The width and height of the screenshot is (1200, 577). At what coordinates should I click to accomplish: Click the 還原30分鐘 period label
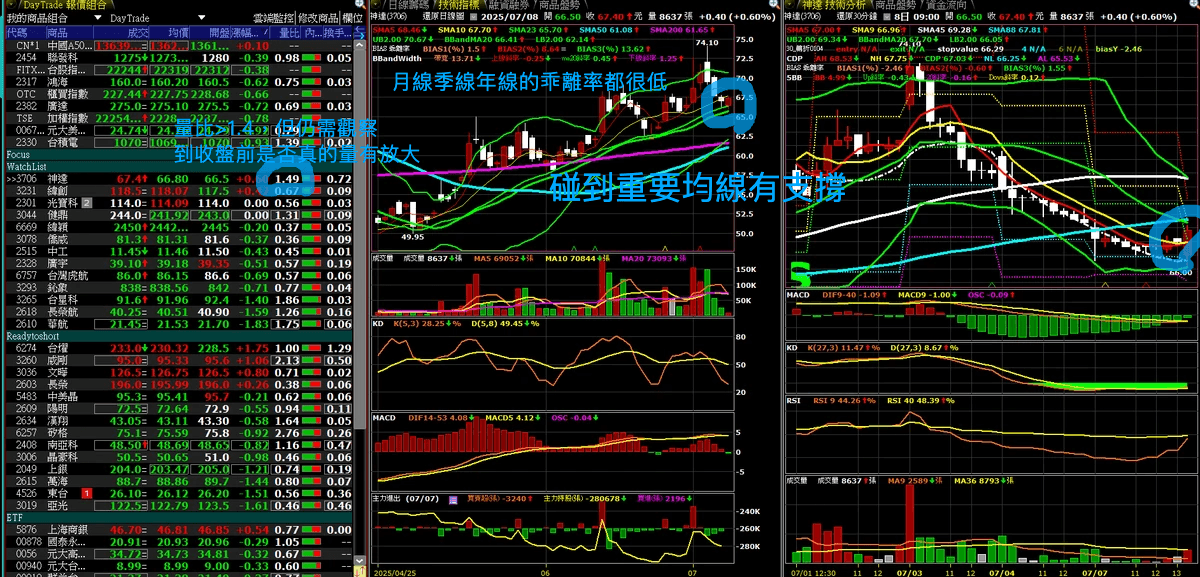[856, 17]
